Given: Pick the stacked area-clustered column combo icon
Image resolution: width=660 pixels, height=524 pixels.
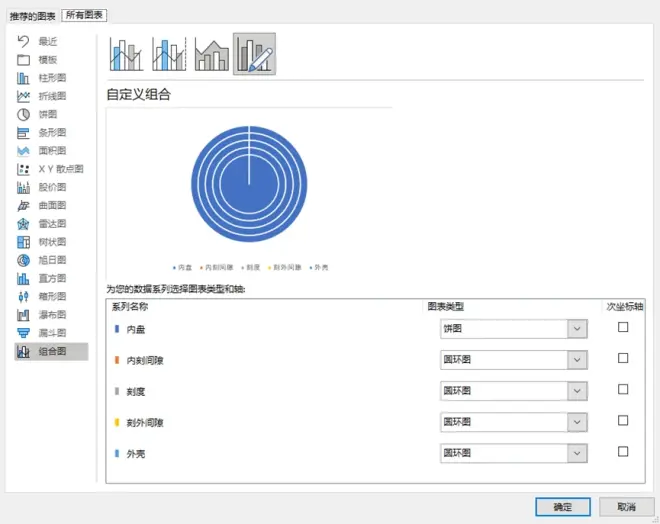Looking at the screenshot, I should point(212,54).
